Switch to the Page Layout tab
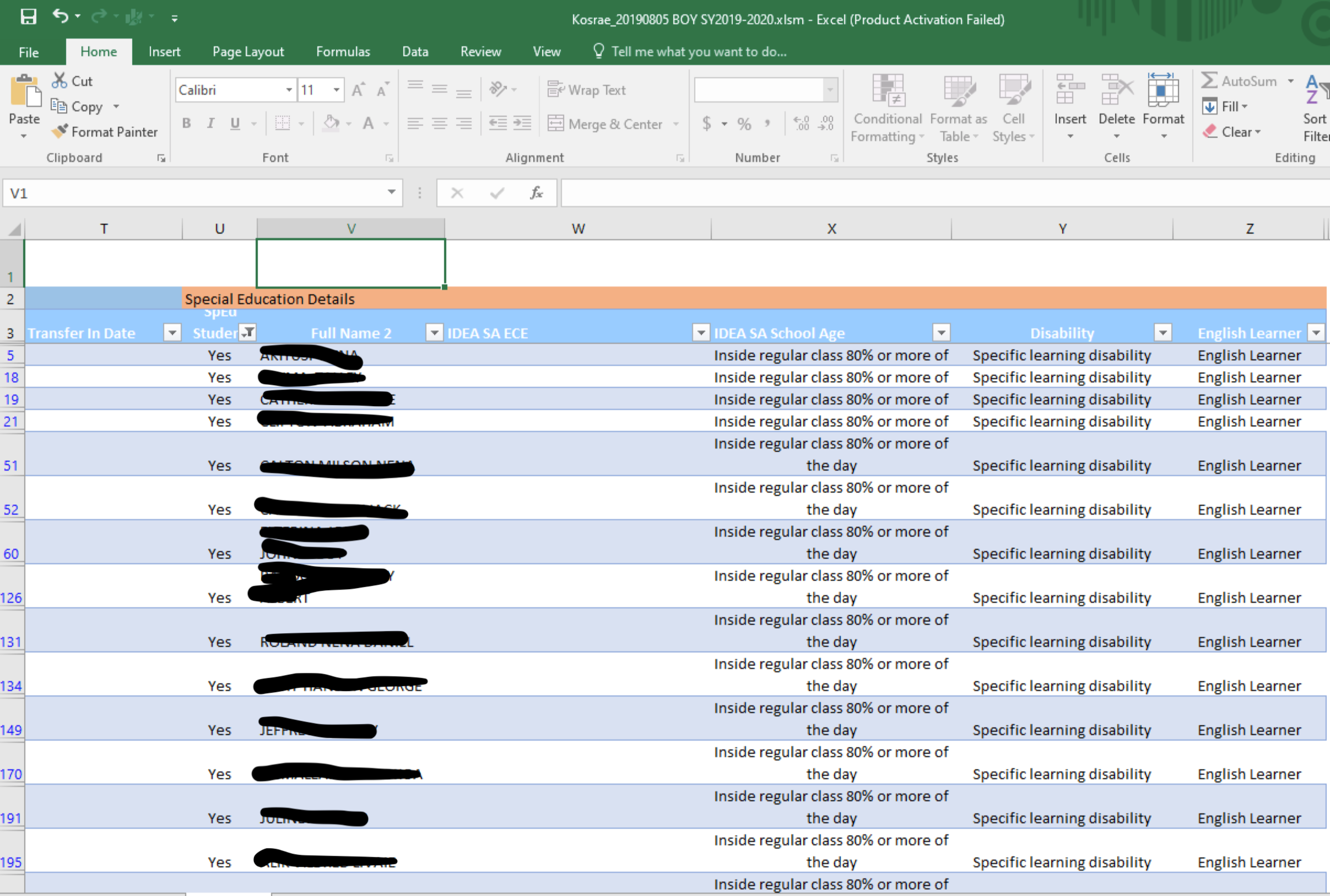1330x896 pixels. click(248, 51)
